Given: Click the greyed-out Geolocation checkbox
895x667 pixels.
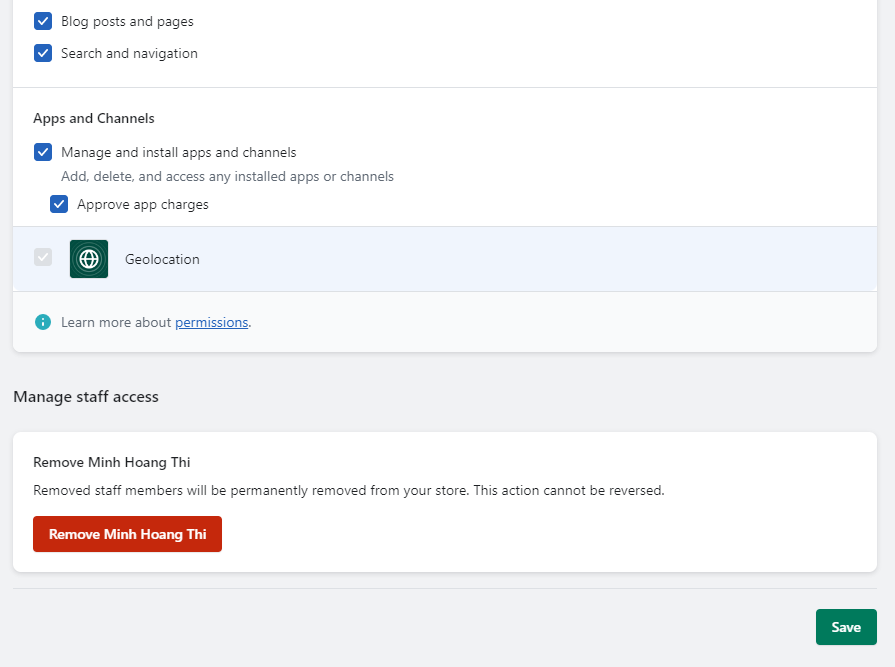Looking at the screenshot, I should click(43, 258).
